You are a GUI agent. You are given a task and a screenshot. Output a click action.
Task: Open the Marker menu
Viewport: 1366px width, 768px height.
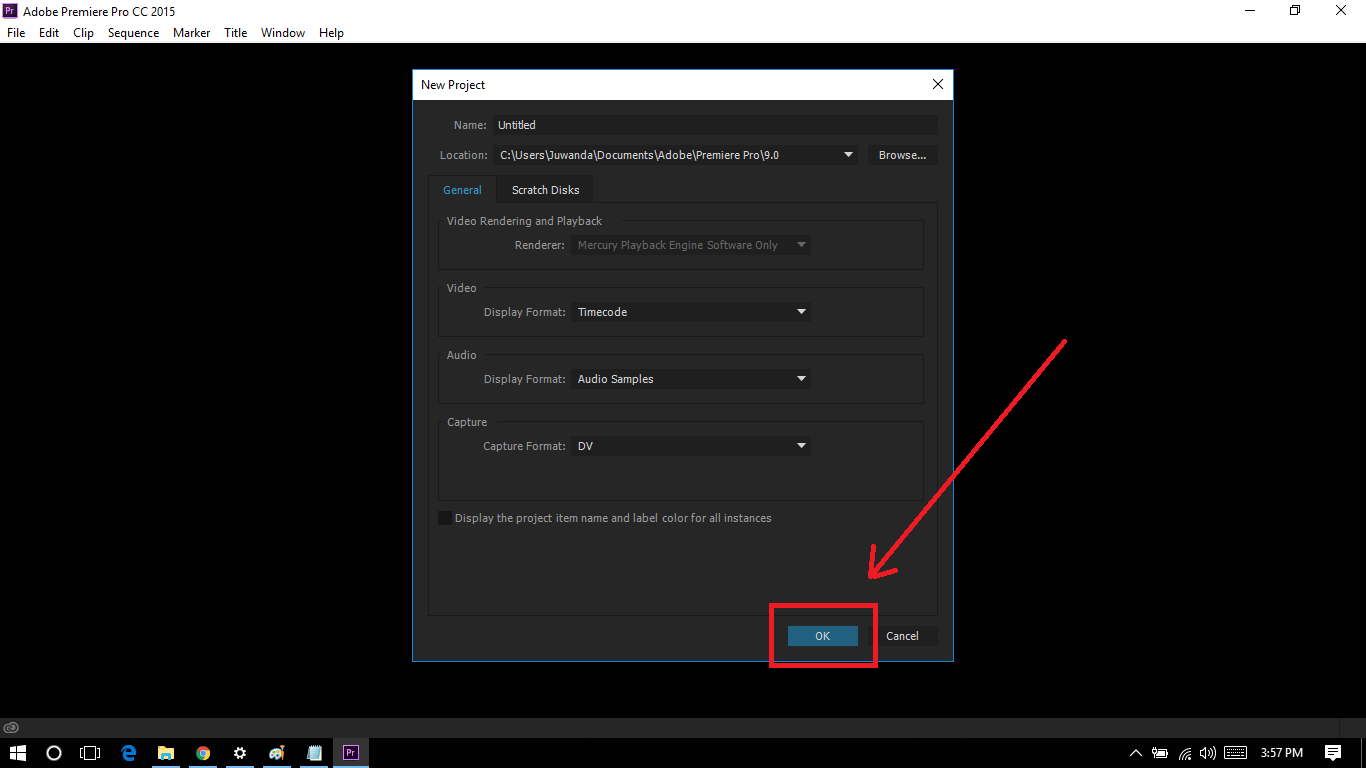(191, 33)
